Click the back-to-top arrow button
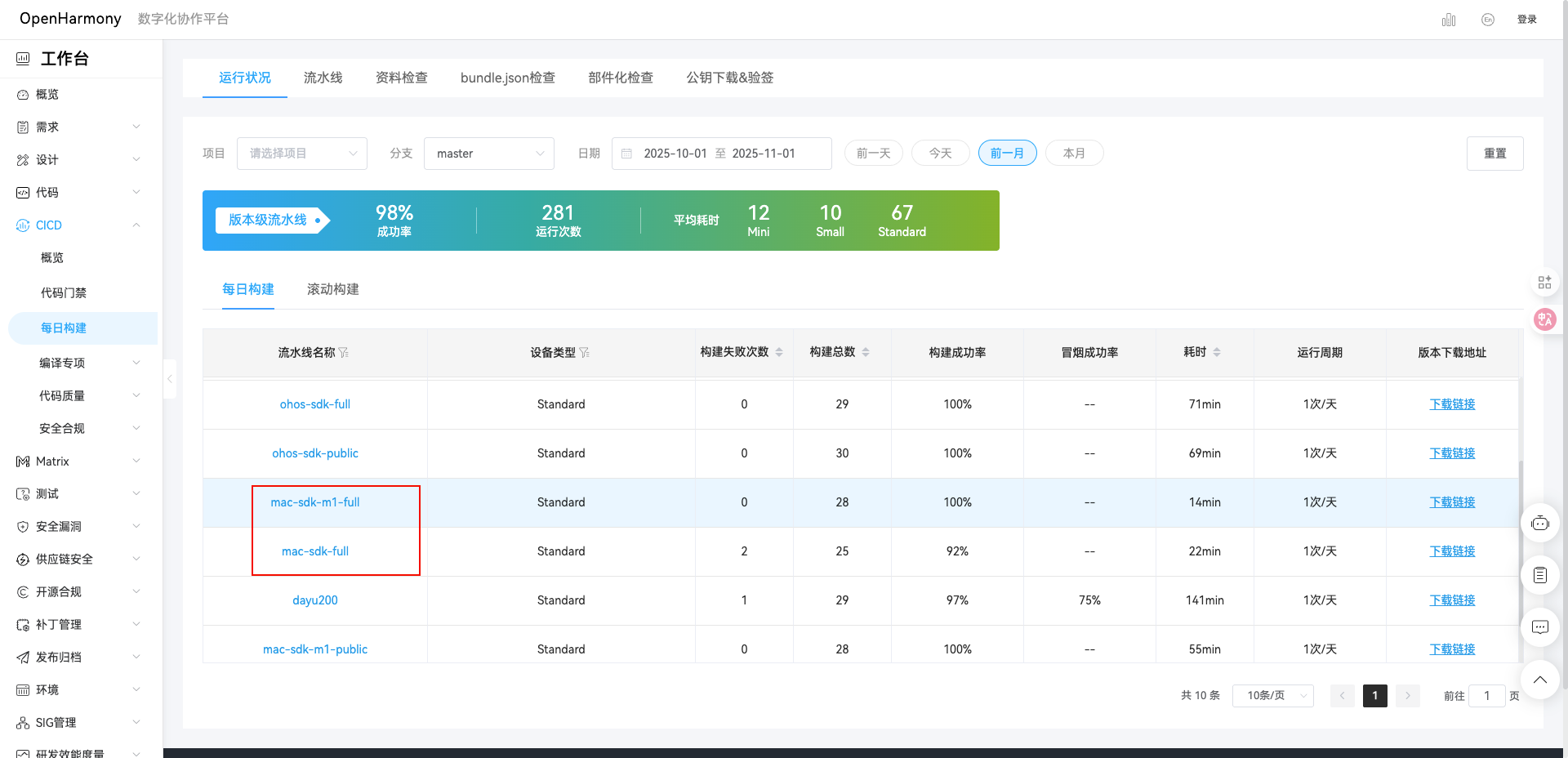This screenshot has width=1568, height=758. (x=1540, y=680)
